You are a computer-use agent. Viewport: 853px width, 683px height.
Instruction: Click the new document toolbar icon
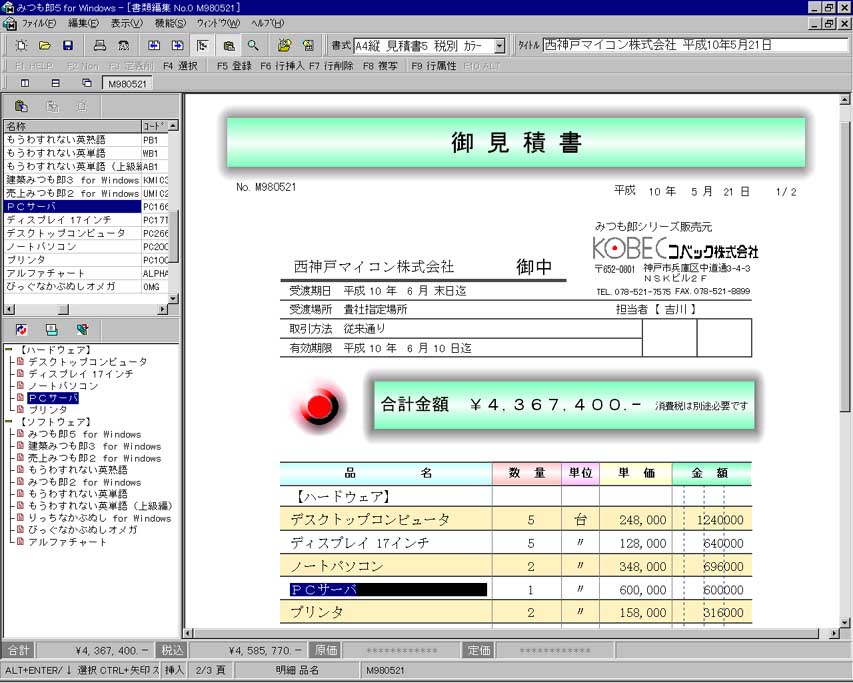[x=22, y=45]
